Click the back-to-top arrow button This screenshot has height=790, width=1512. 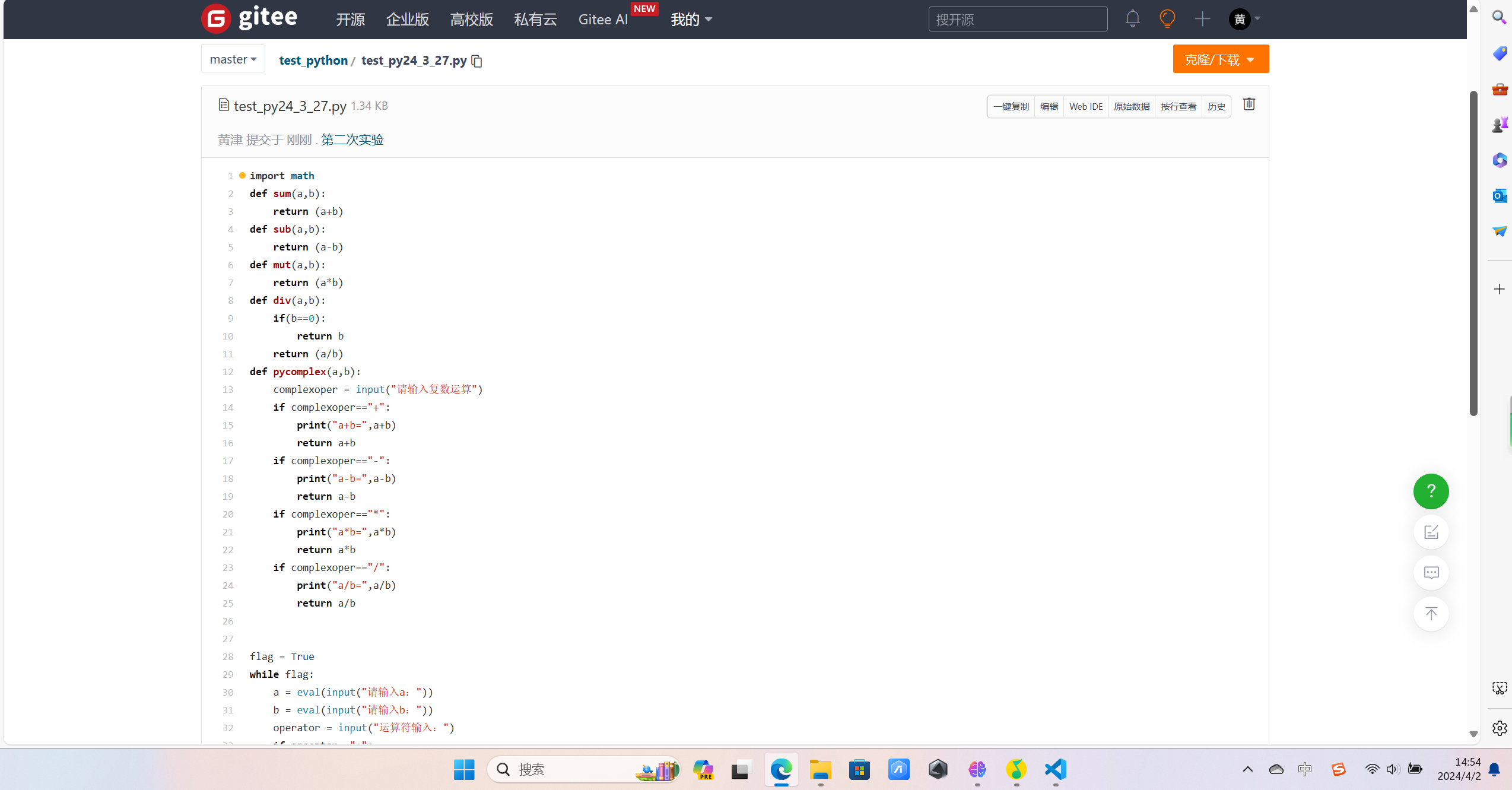pos(1431,614)
